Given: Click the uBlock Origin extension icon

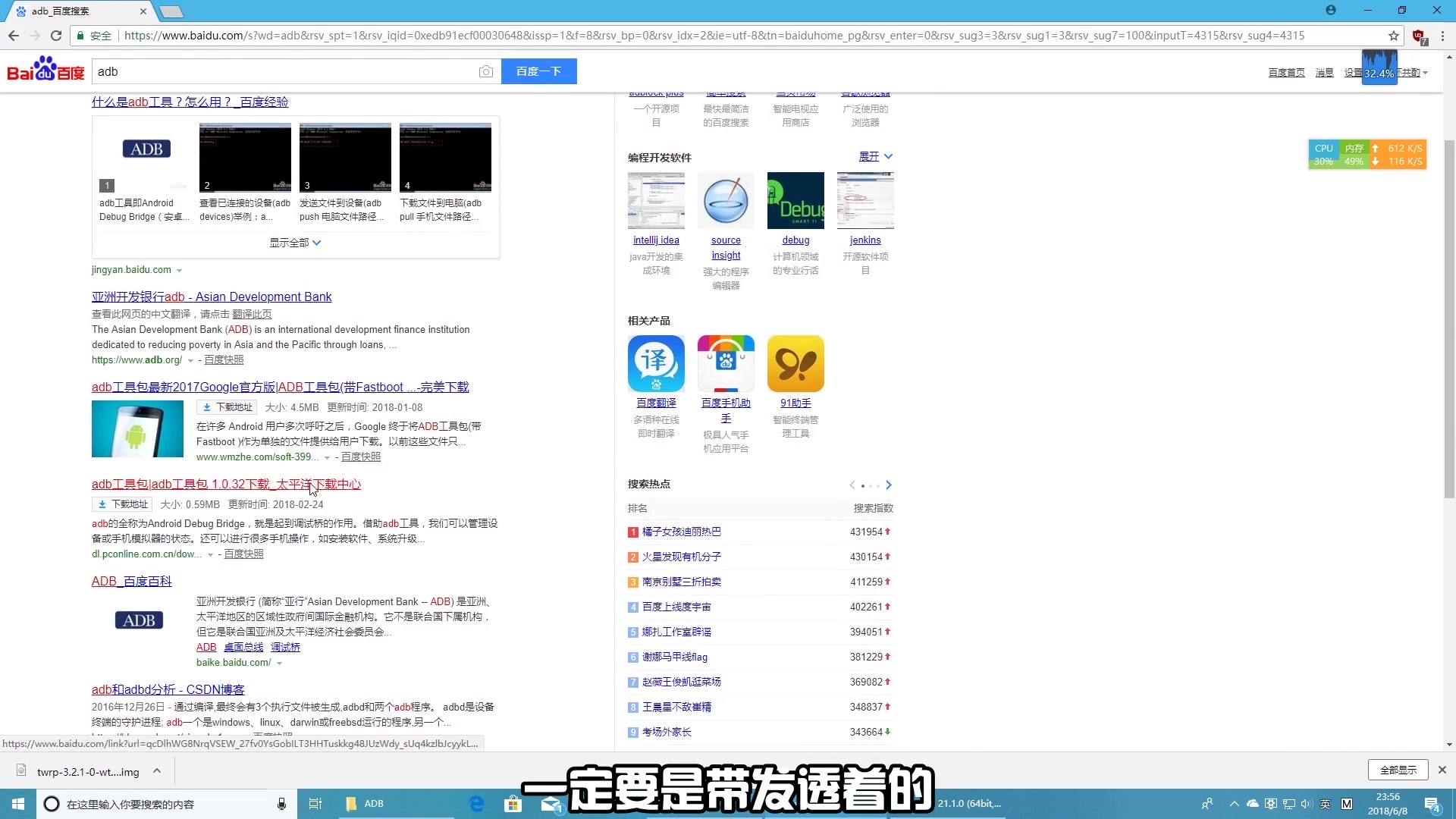Looking at the screenshot, I should pyautogui.click(x=1417, y=35).
